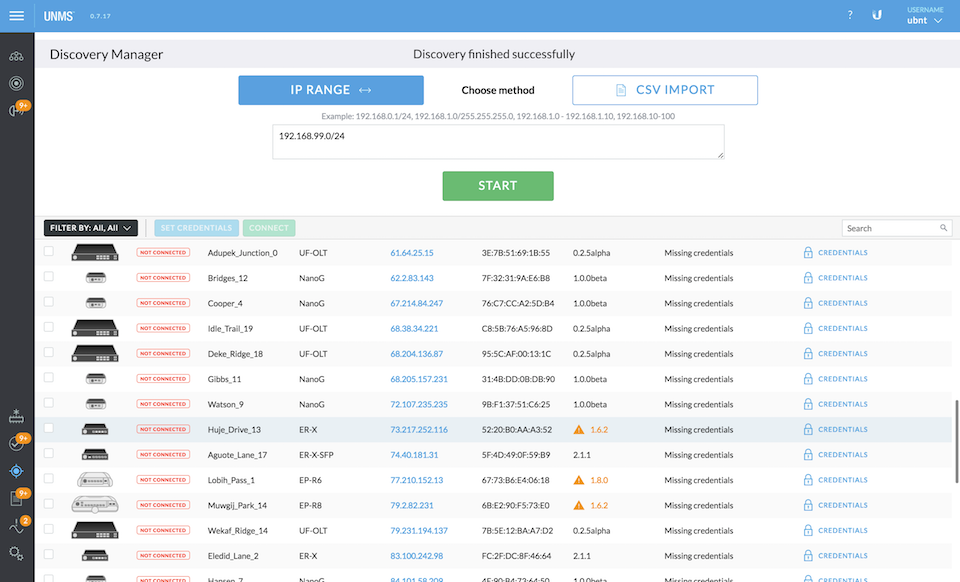960x582 pixels.
Task: Select checkbox for Bridges_12
Action: pos(48,277)
